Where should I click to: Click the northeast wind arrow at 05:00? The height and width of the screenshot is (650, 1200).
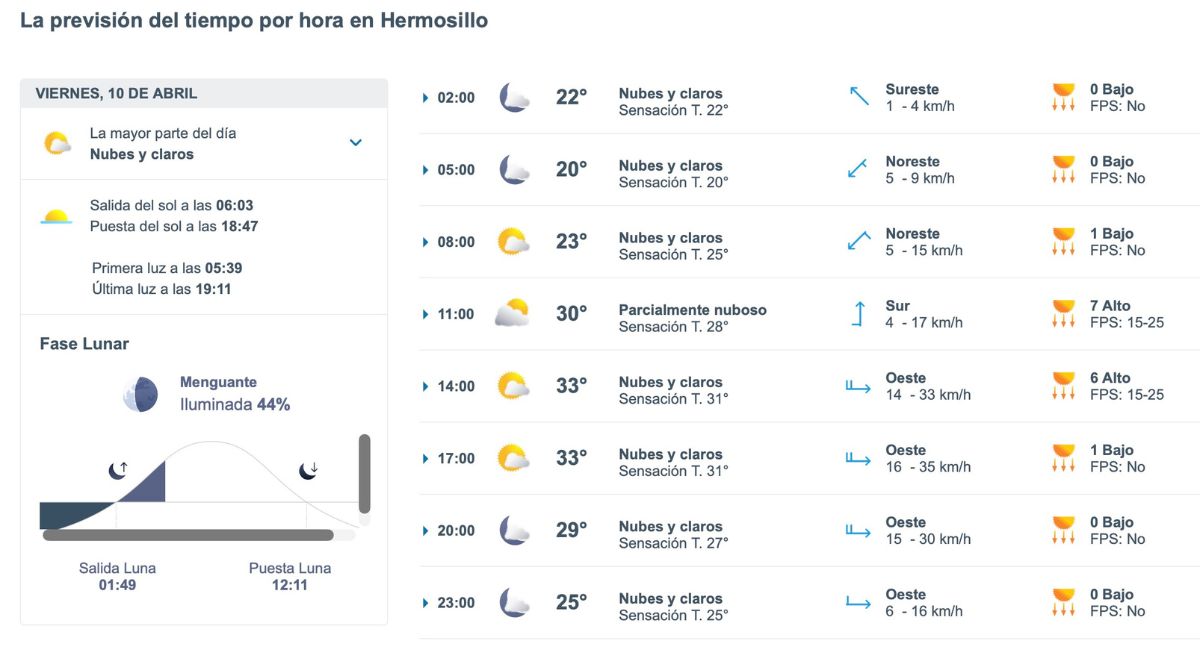point(855,169)
